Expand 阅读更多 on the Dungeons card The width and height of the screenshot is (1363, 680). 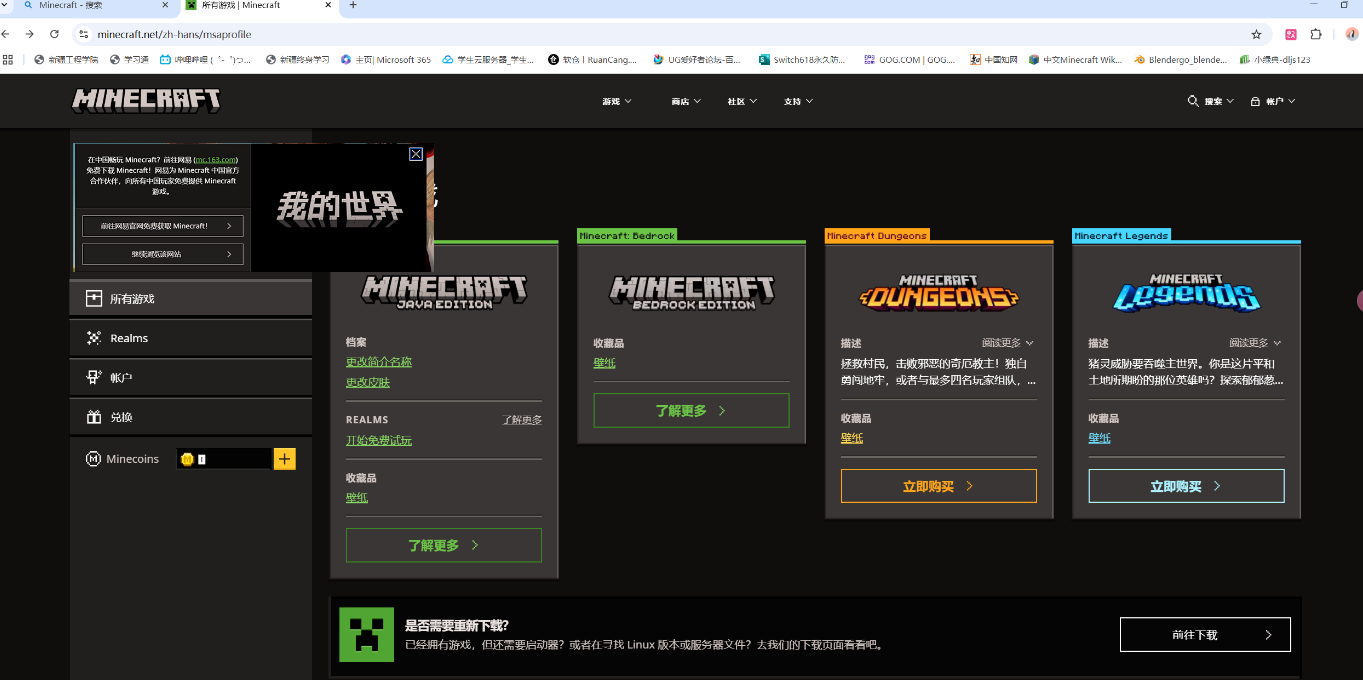point(1008,343)
